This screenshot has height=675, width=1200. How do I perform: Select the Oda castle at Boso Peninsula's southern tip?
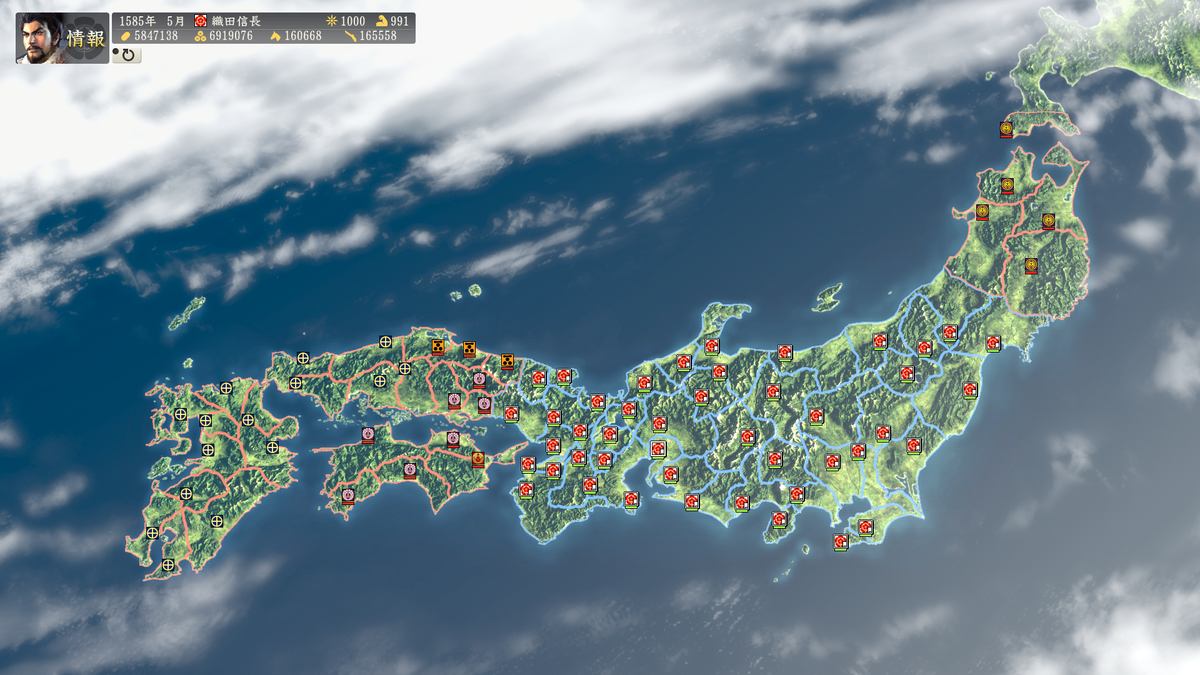click(x=840, y=542)
